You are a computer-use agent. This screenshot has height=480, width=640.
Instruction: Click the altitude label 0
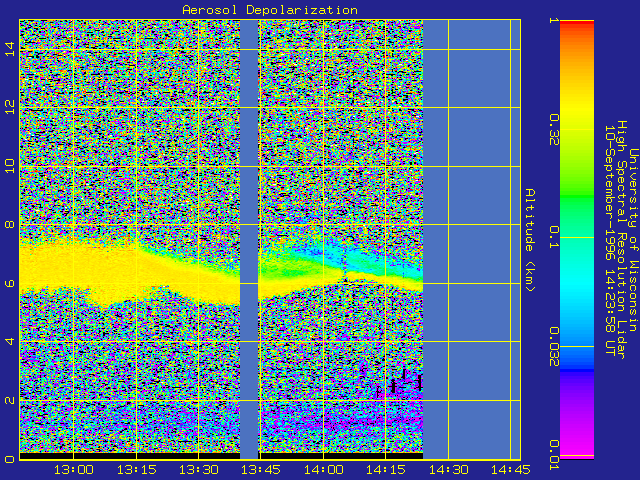[10, 459]
